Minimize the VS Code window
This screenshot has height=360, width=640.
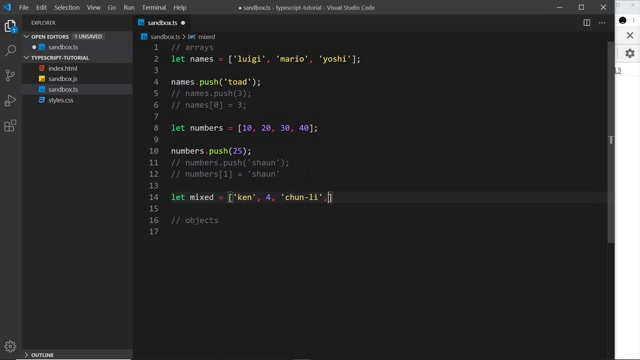(x=560, y=7)
